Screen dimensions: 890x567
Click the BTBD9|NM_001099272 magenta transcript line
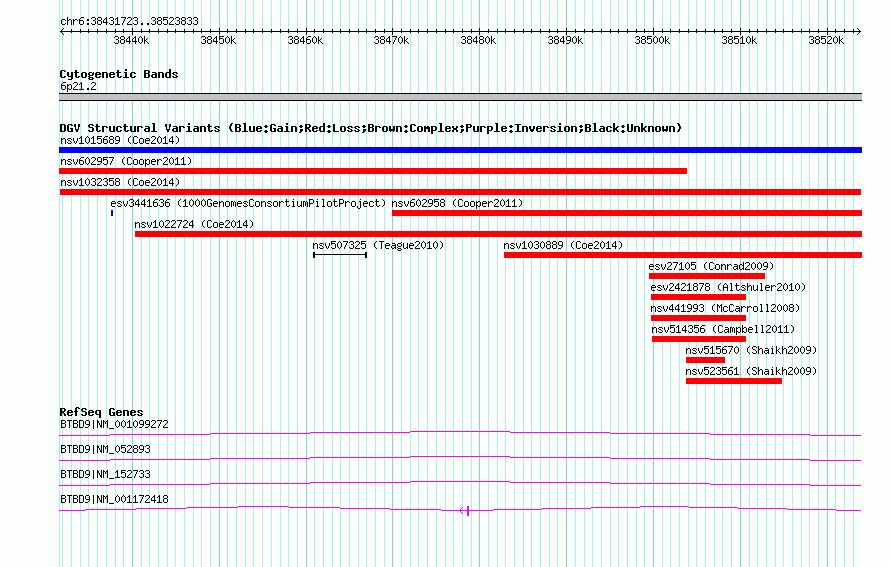click(x=460, y=434)
